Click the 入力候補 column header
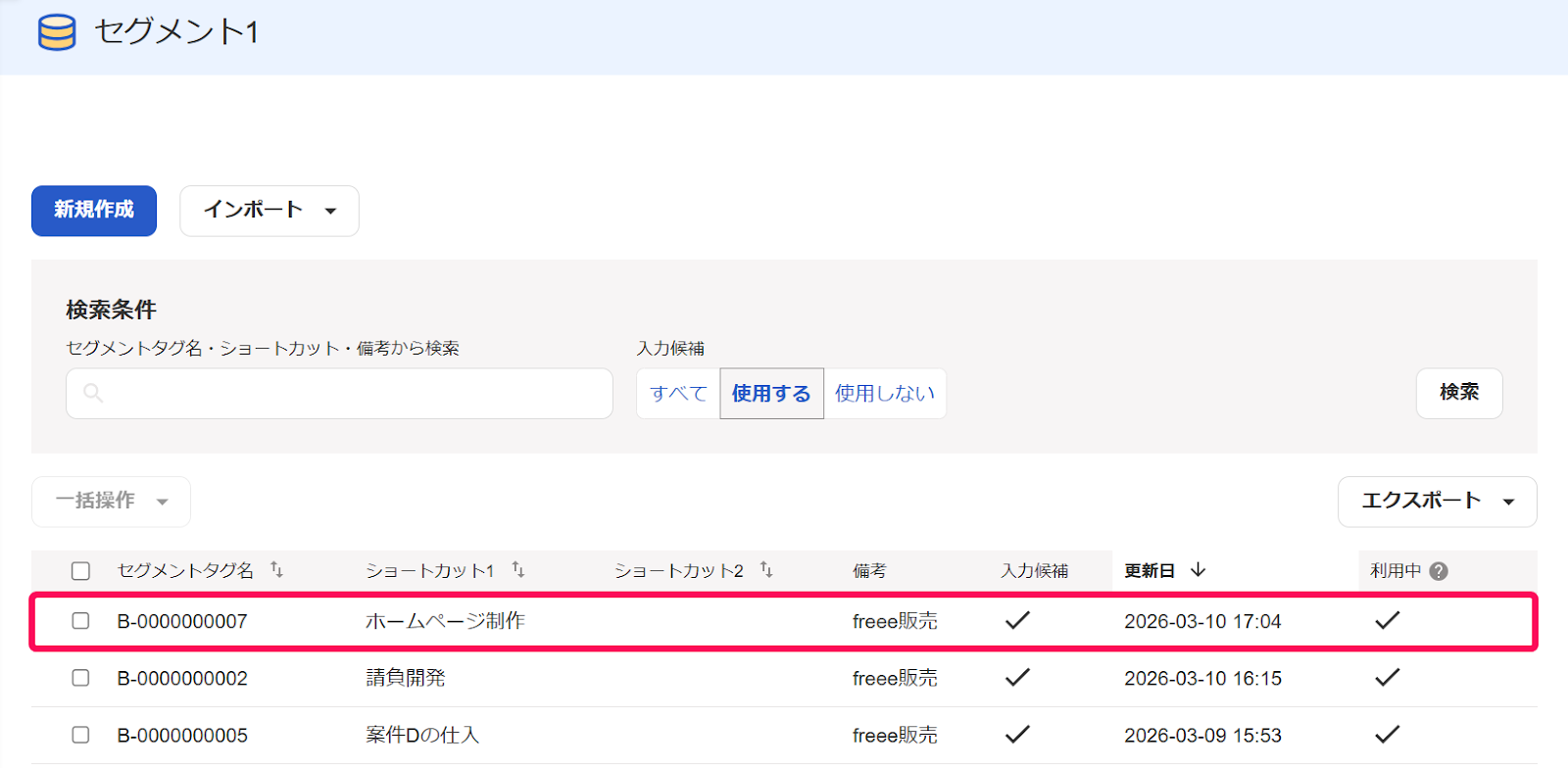The image size is (1568, 768). pos(1035,571)
